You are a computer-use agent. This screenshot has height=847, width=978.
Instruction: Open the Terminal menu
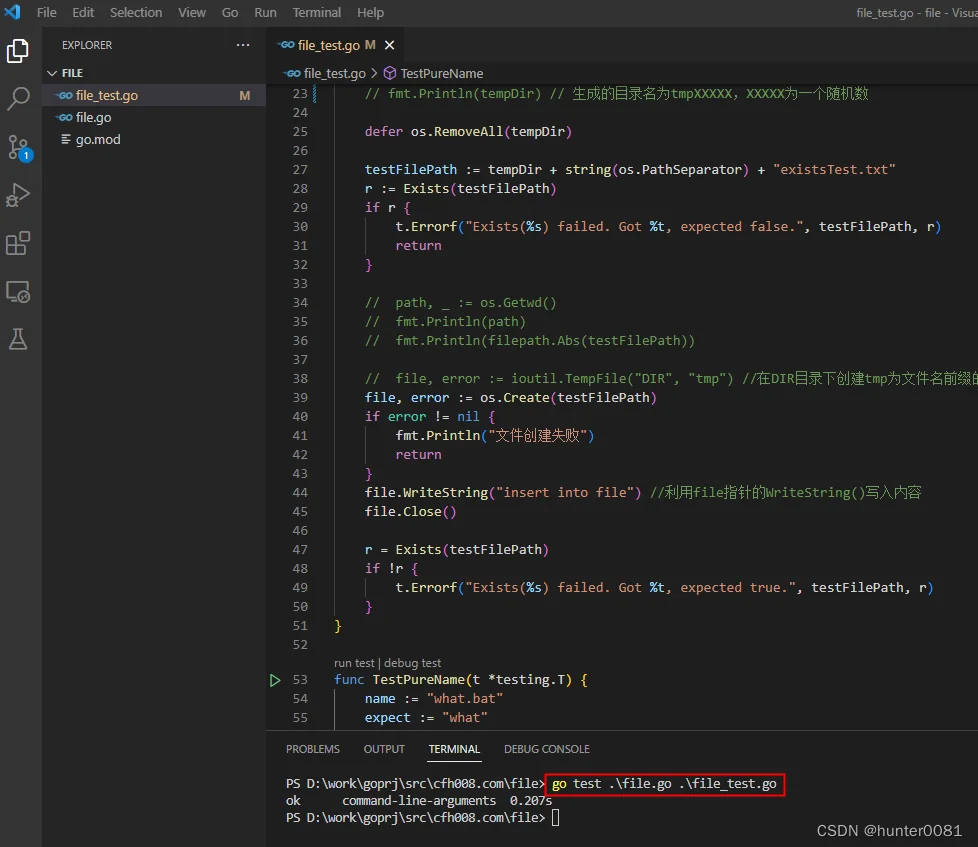(316, 12)
